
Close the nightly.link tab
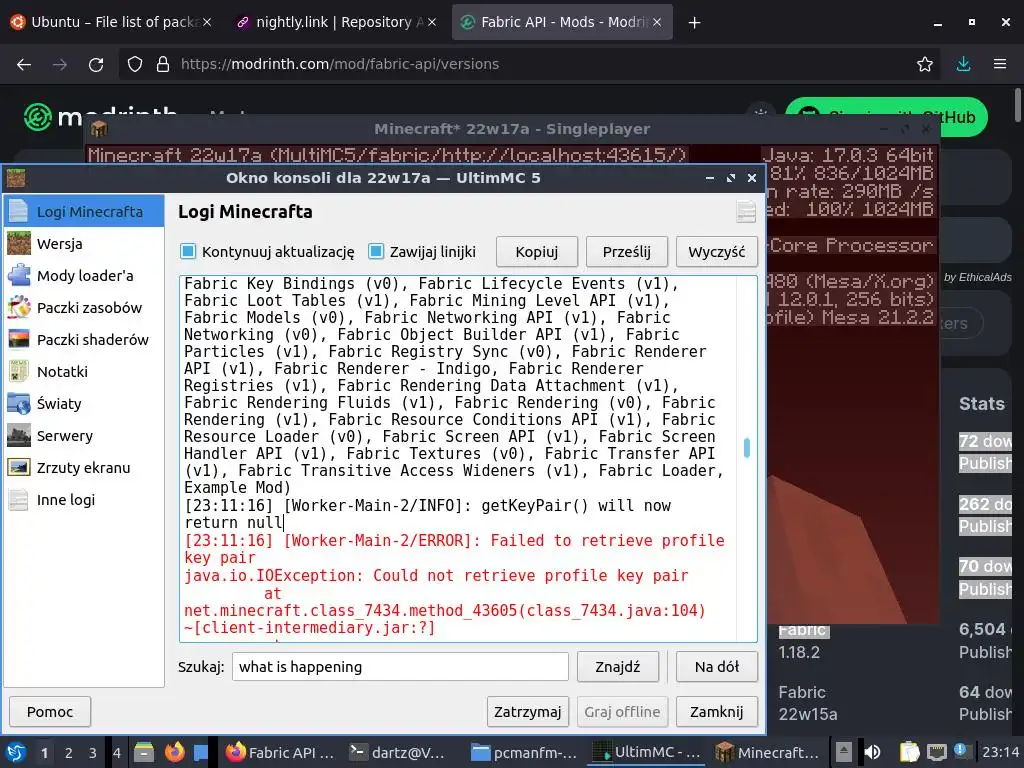[x=432, y=22]
